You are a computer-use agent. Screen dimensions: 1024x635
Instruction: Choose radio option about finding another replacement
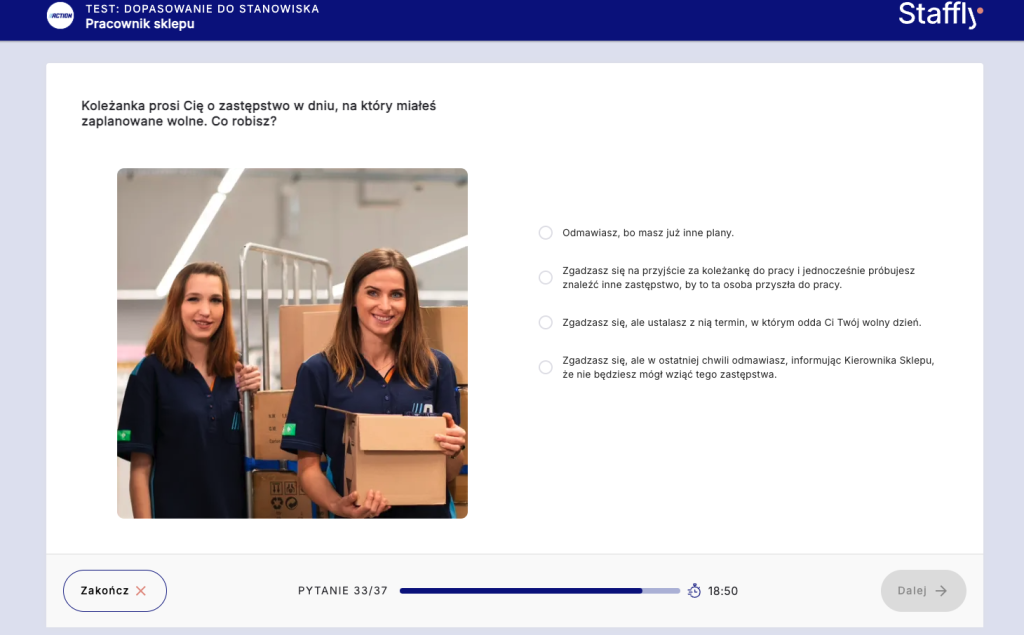click(545, 278)
